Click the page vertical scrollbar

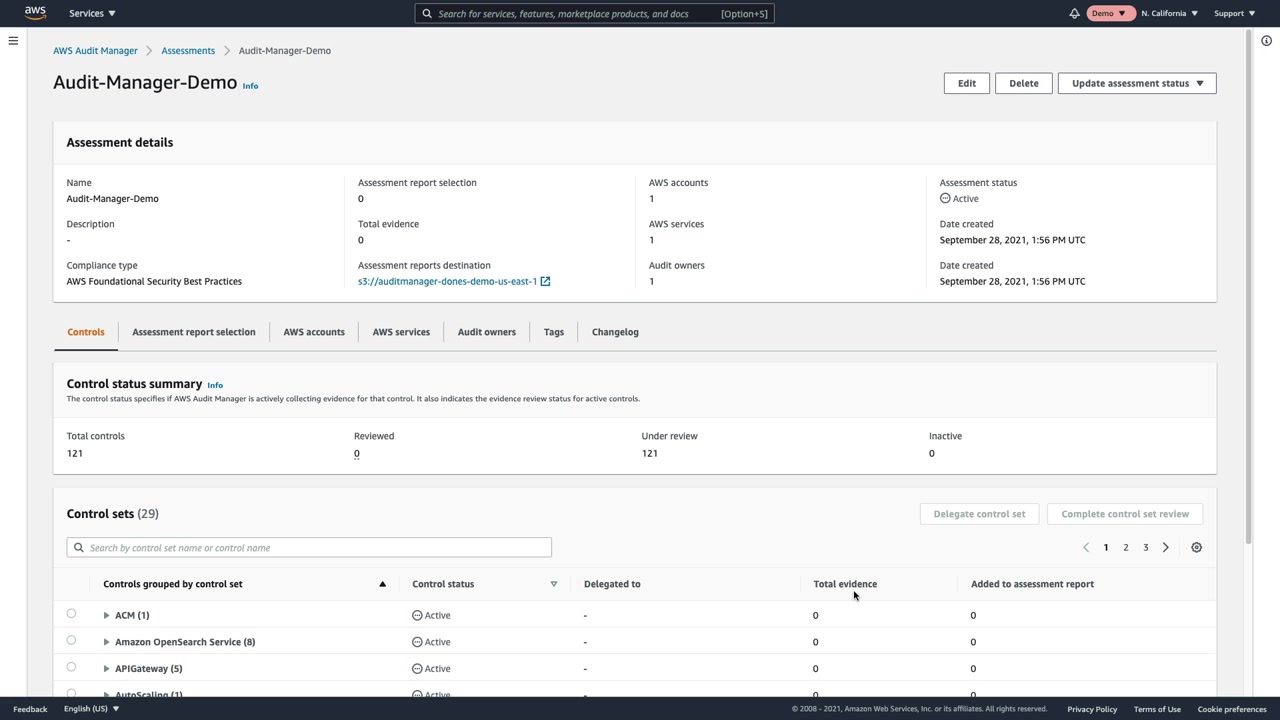tap(1248, 286)
